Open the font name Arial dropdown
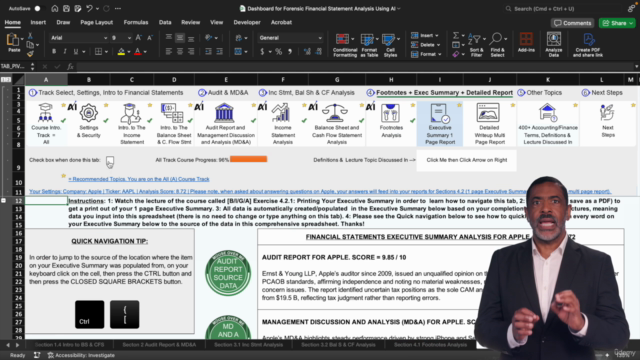640x360 pixels. click(105, 38)
